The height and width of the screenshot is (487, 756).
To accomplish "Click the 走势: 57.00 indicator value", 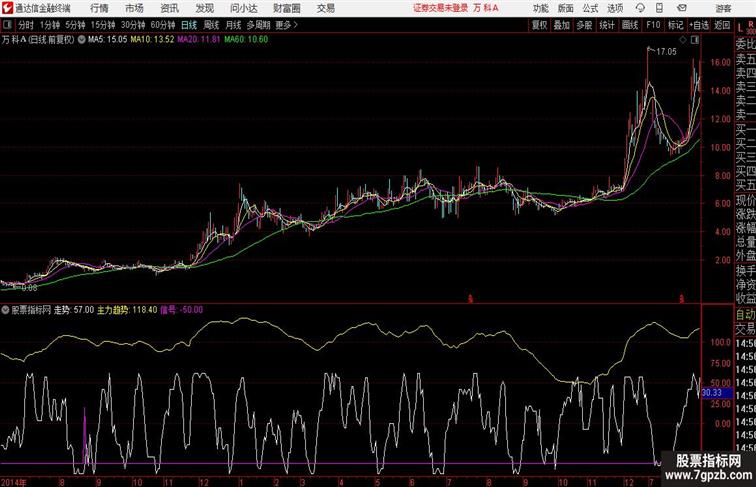I will coord(74,310).
